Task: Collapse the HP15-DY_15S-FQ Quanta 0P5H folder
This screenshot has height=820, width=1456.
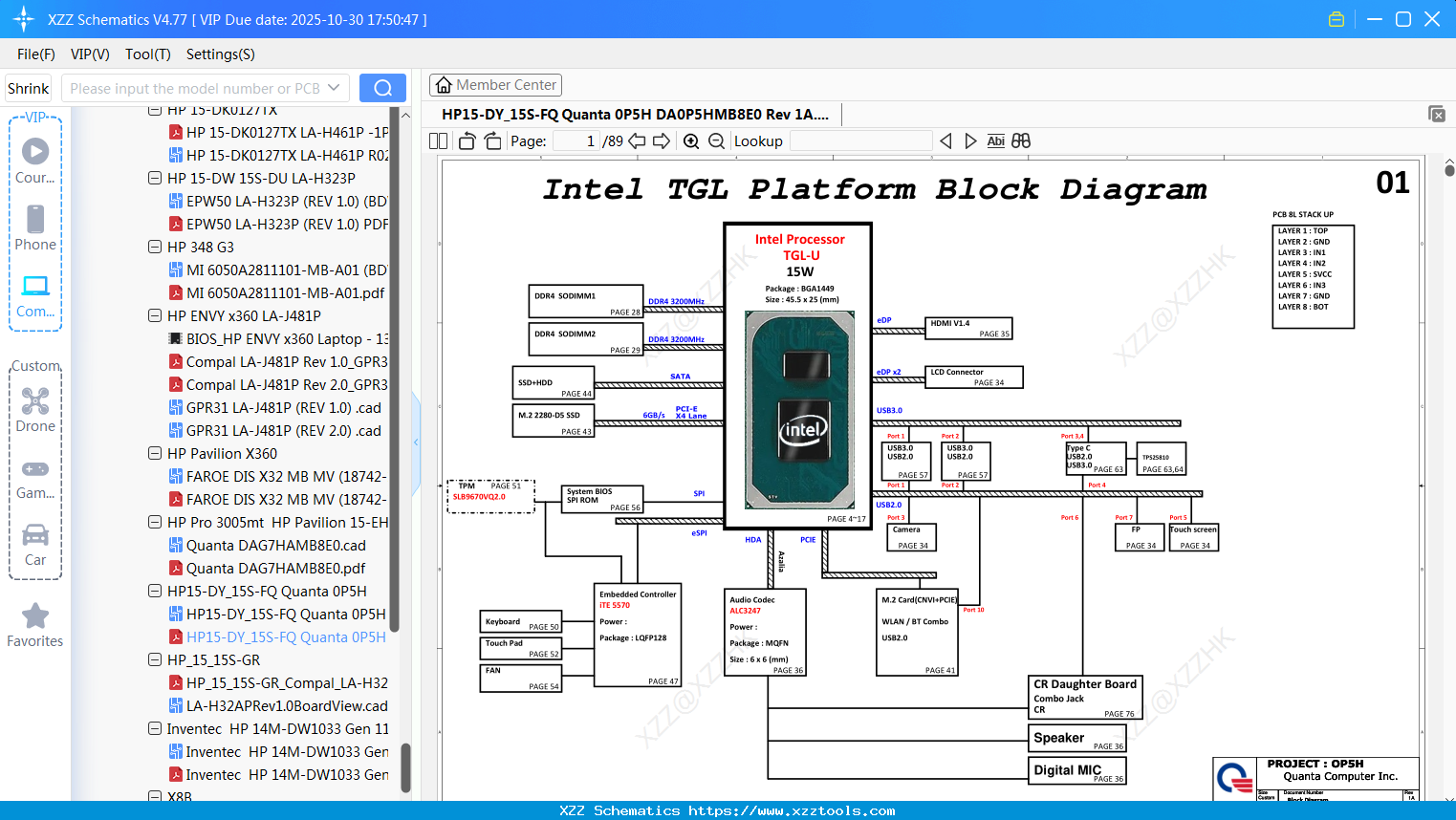Action: (155, 592)
